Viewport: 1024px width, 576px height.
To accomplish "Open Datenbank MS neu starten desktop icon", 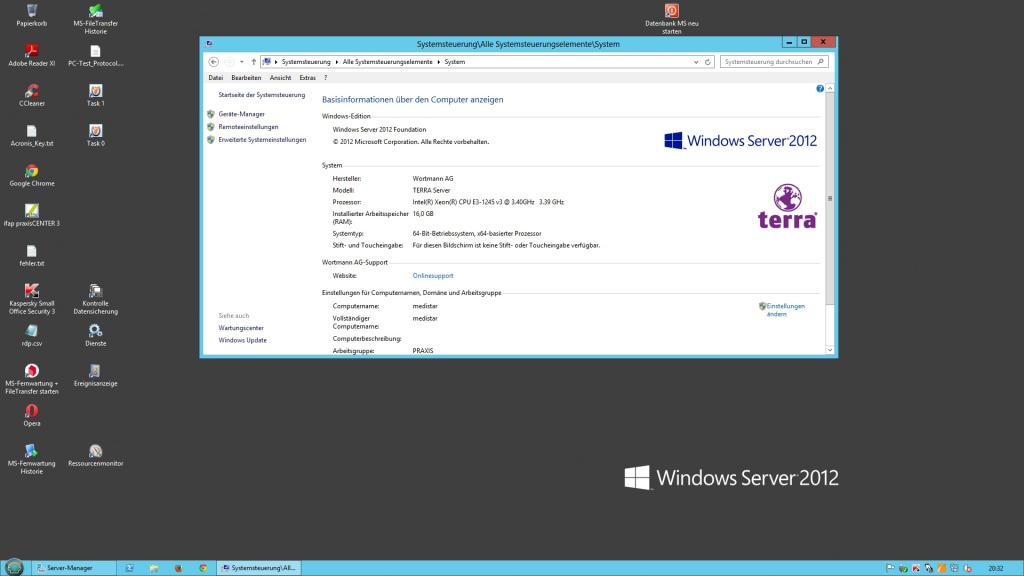I will pyautogui.click(x=671, y=19).
